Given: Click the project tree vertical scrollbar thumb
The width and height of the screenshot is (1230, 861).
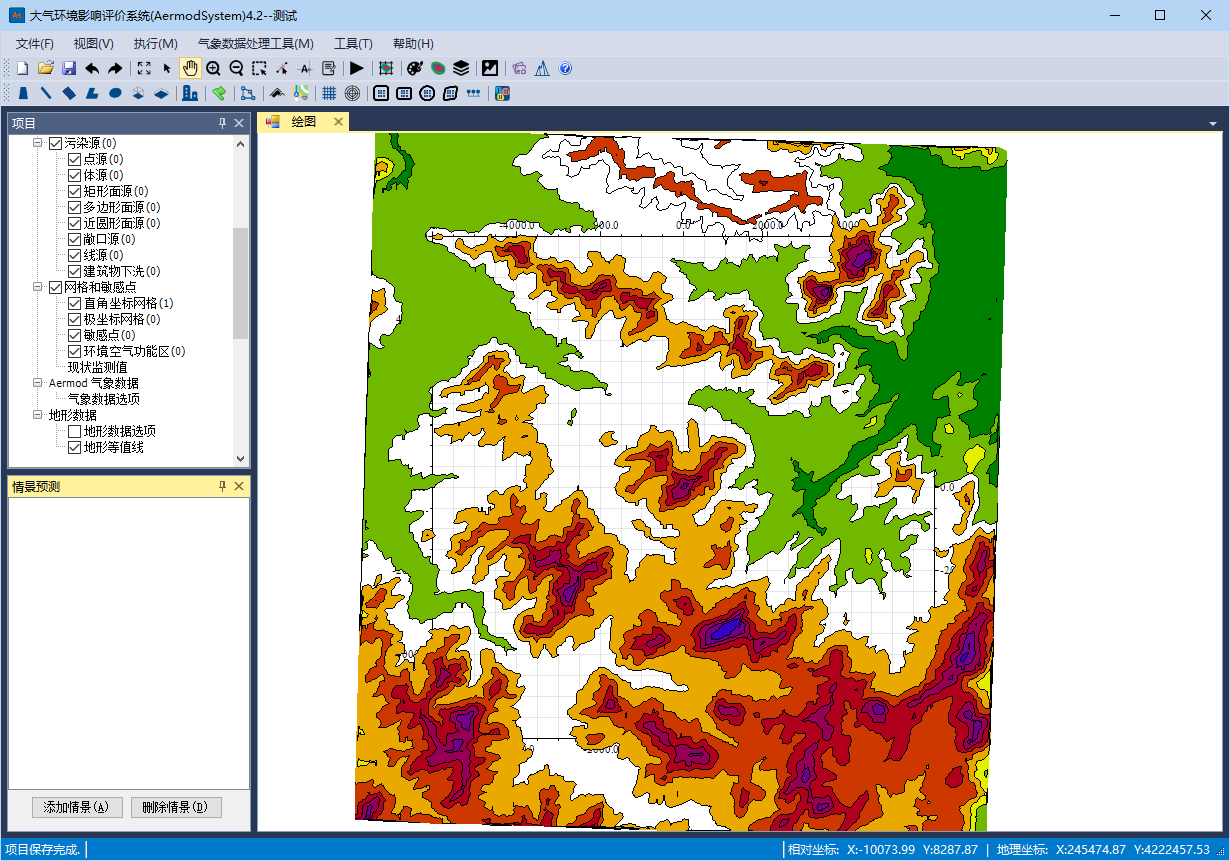Looking at the screenshot, I should coord(240,282).
